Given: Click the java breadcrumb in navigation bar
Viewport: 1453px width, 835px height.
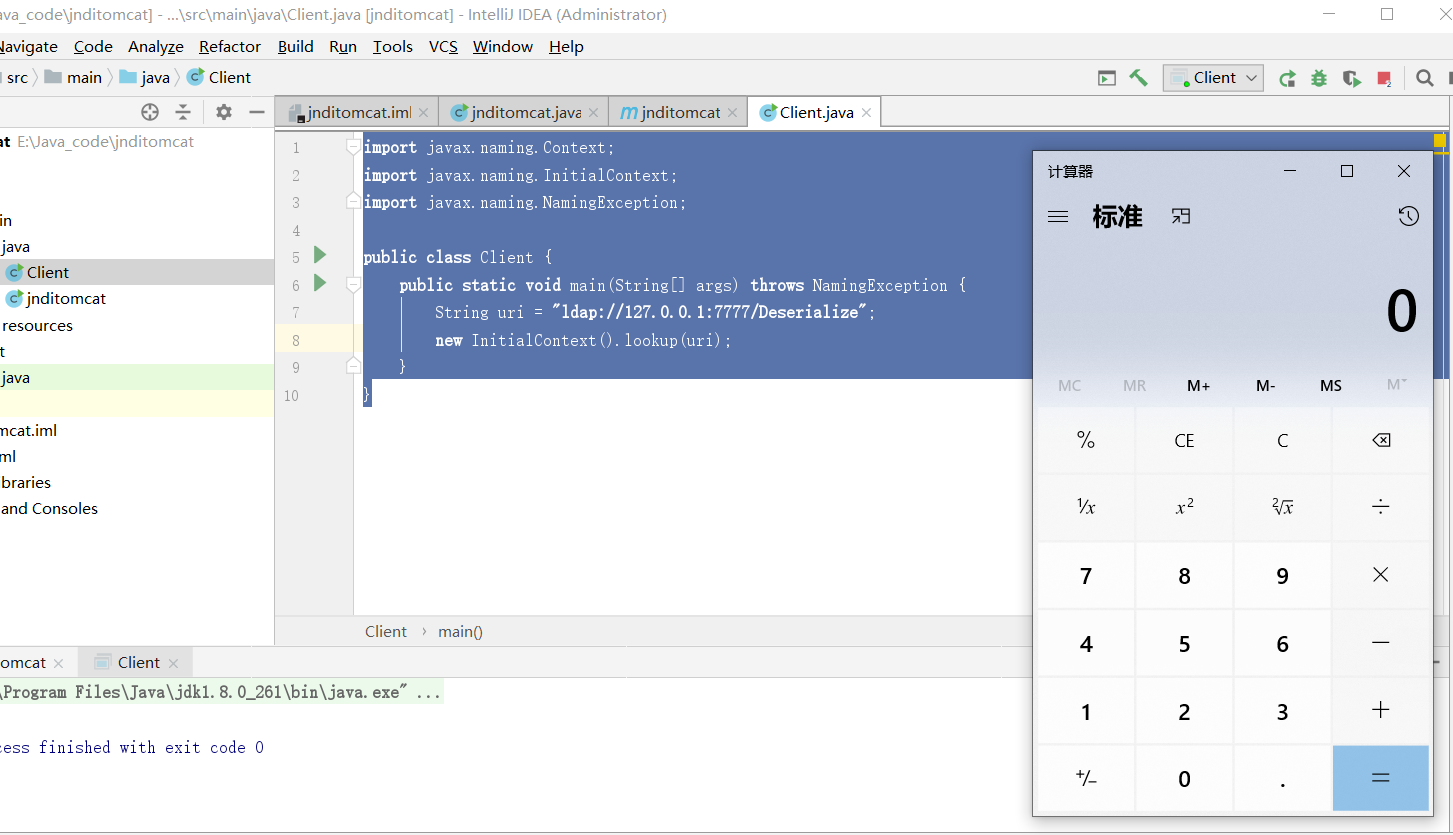Looking at the screenshot, I should point(145,78).
